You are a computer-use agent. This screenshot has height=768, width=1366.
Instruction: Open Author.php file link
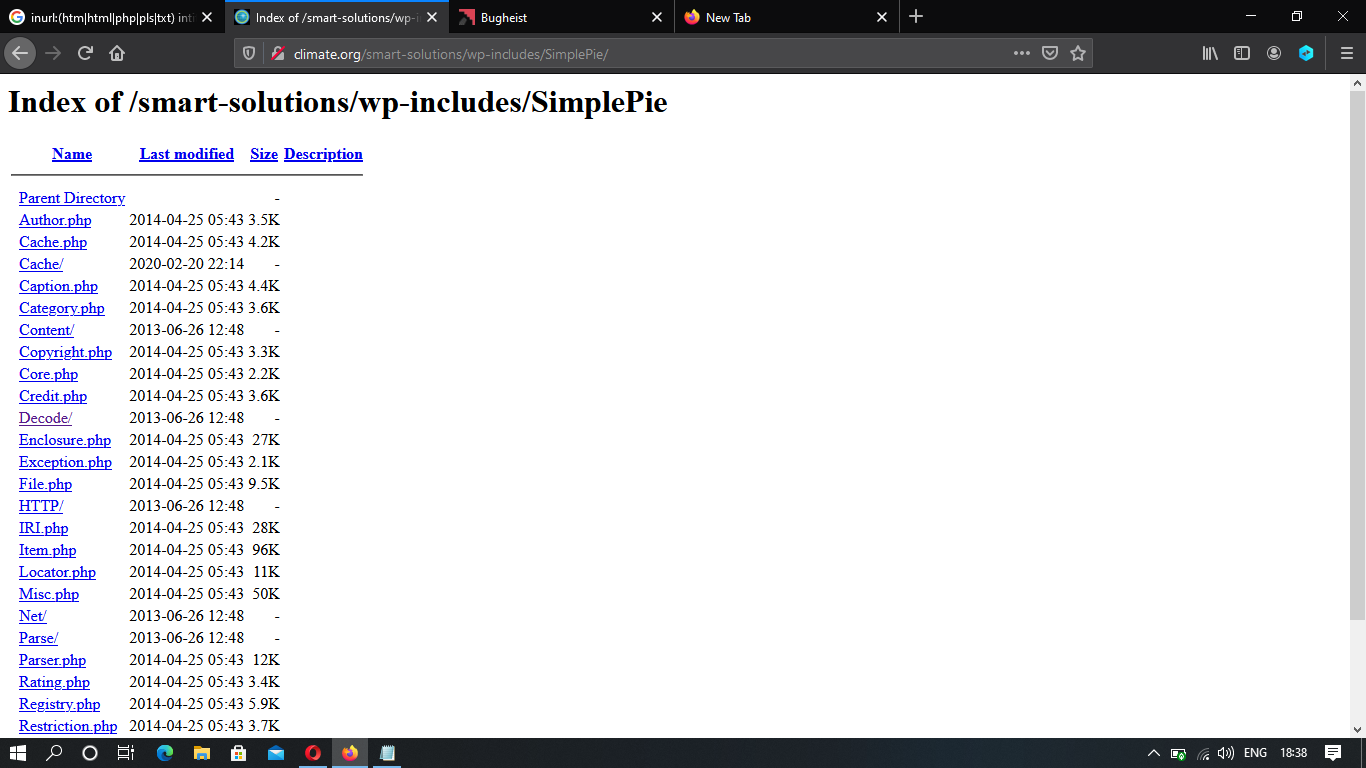pos(55,220)
